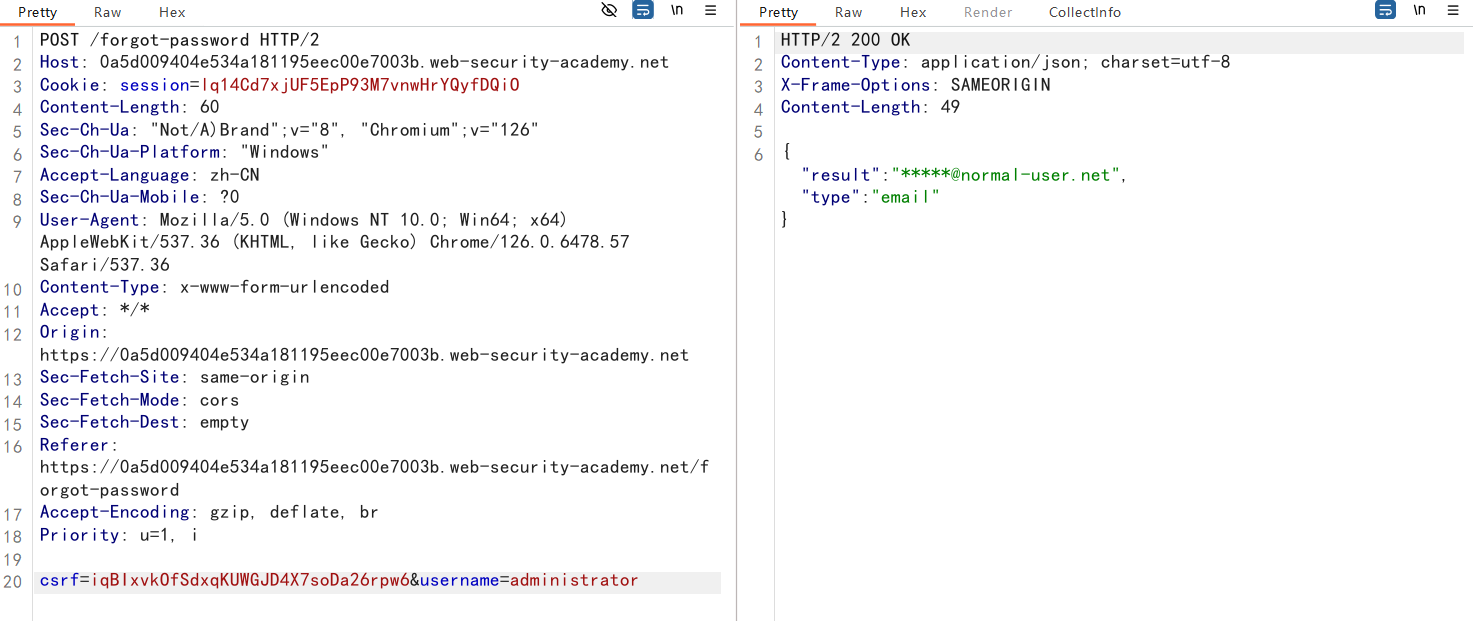The width and height of the screenshot is (1473, 621).
Task: Click the csrf token value in request body
Action: pyautogui.click(x=250, y=580)
